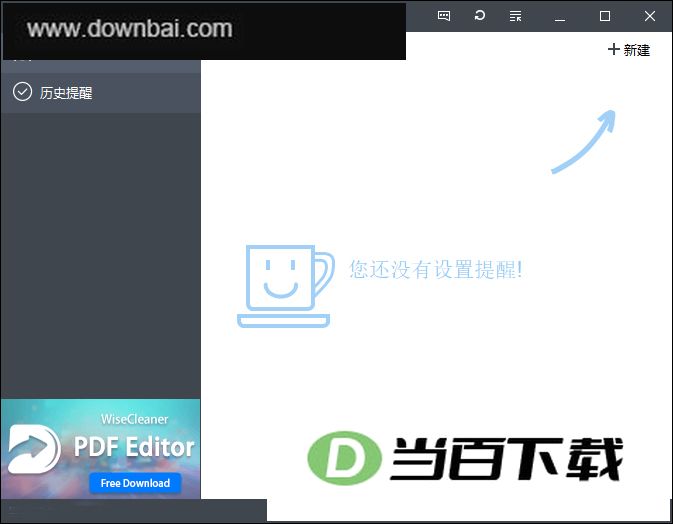Image resolution: width=673 pixels, height=524 pixels.
Task: Click Free Download in PDF Editor ad
Action: [135, 483]
